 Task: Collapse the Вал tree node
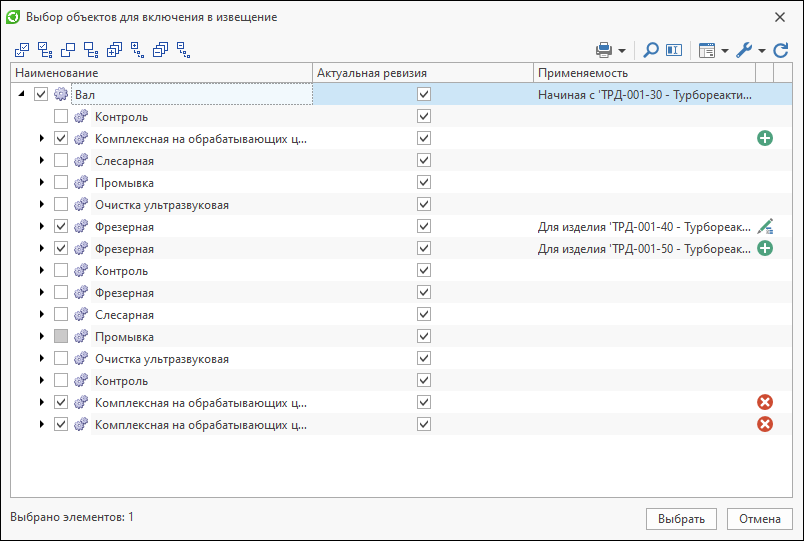tap(22, 94)
